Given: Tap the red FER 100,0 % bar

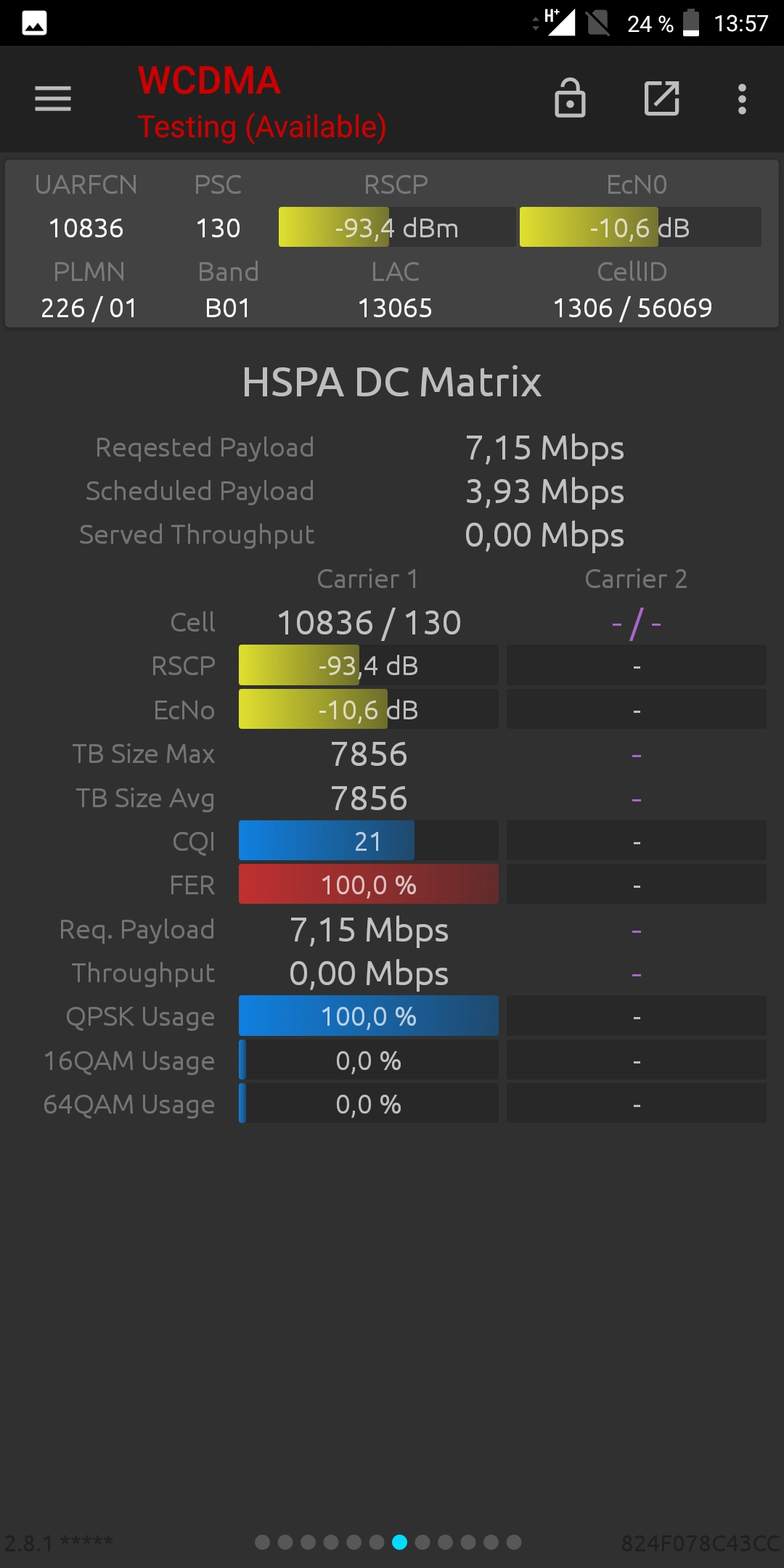Looking at the screenshot, I should pos(369,884).
